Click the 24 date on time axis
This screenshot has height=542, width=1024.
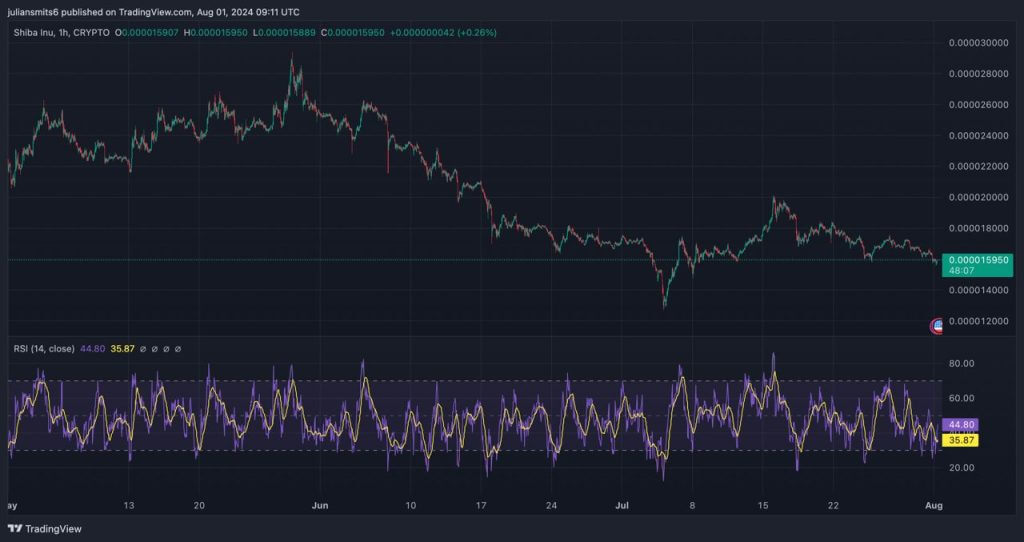(551, 505)
